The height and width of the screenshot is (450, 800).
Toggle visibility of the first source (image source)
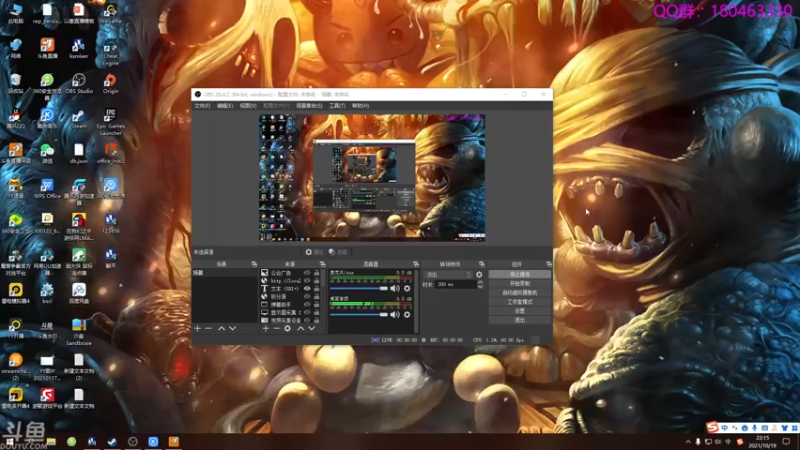pyautogui.click(x=307, y=273)
